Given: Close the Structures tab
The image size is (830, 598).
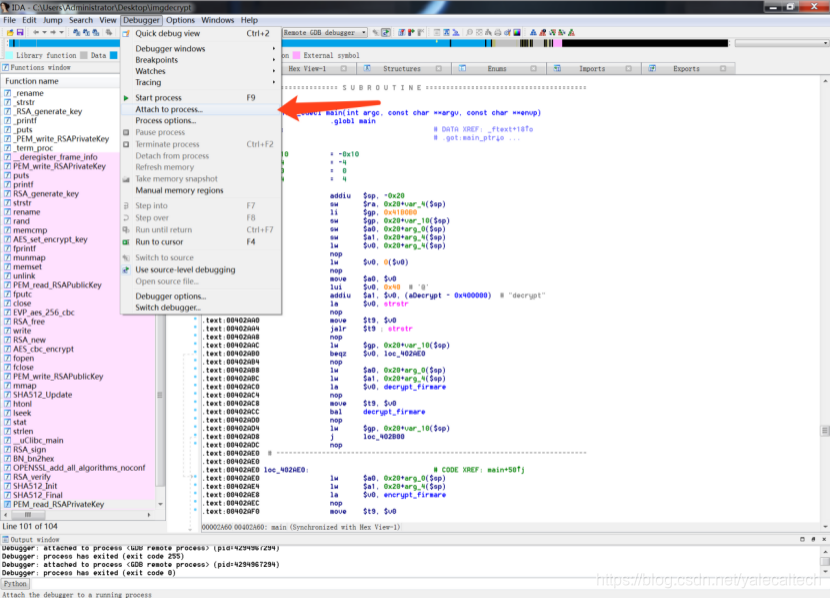Looking at the screenshot, I should (438, 69).
